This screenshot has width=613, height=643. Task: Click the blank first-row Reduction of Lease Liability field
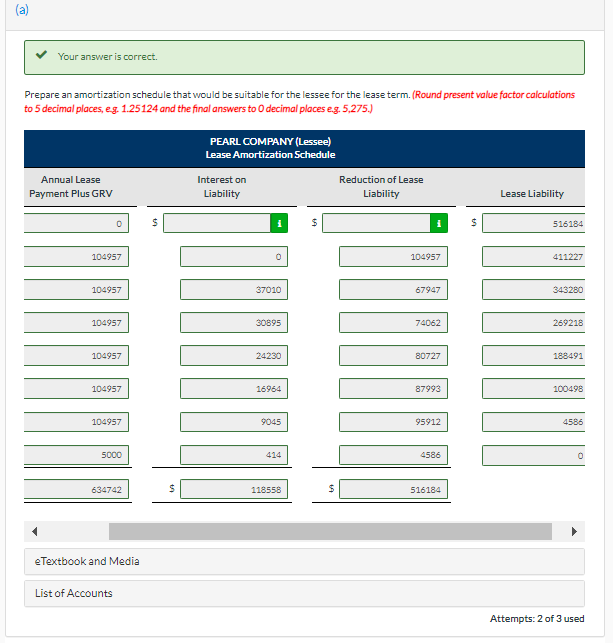(376, 223)
